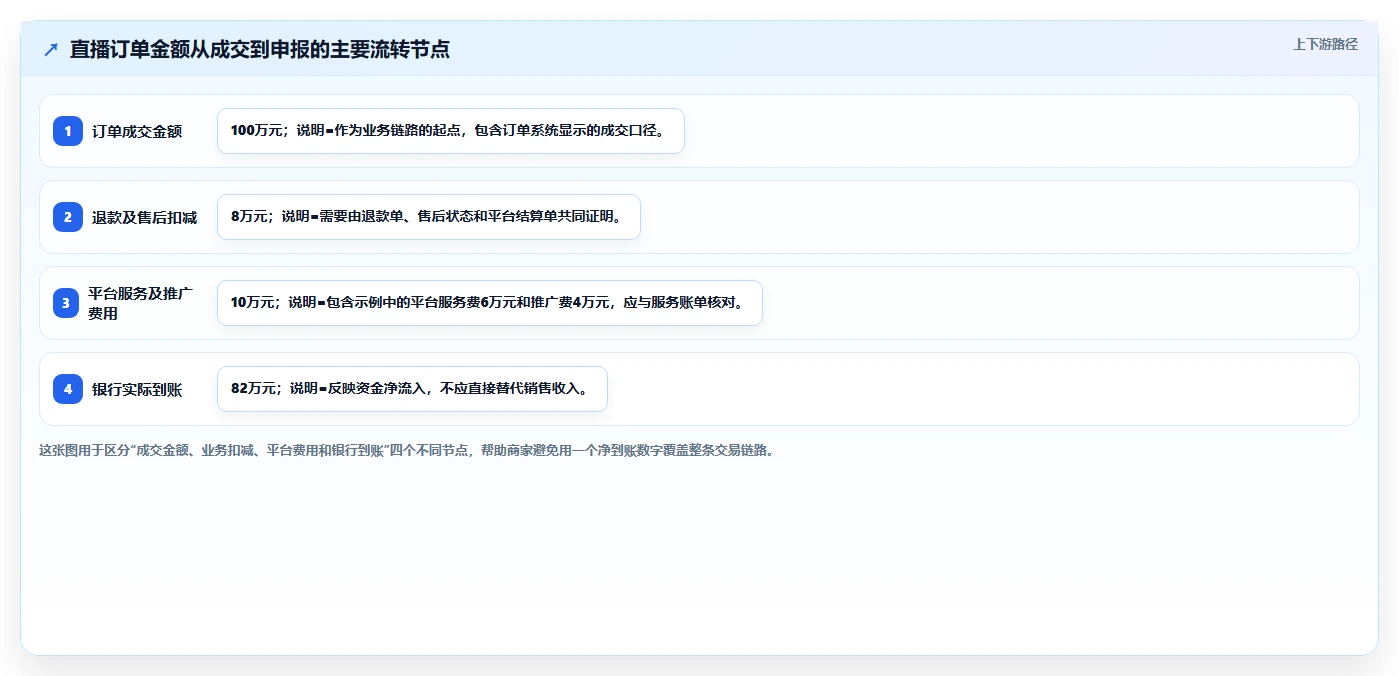Click the step 1 number badge

click(x=68, y=131)
